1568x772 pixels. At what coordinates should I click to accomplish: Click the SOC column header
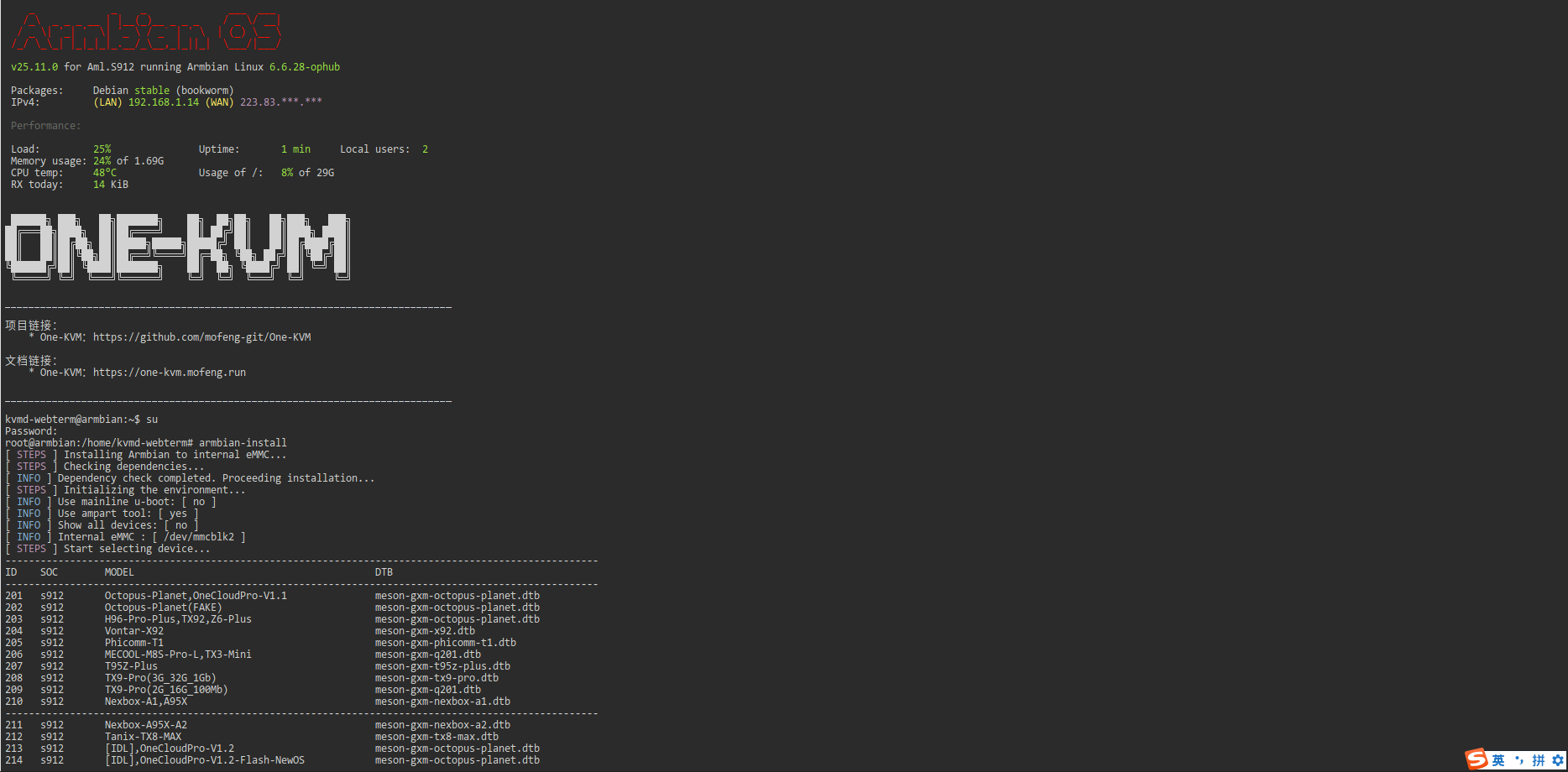50,572
